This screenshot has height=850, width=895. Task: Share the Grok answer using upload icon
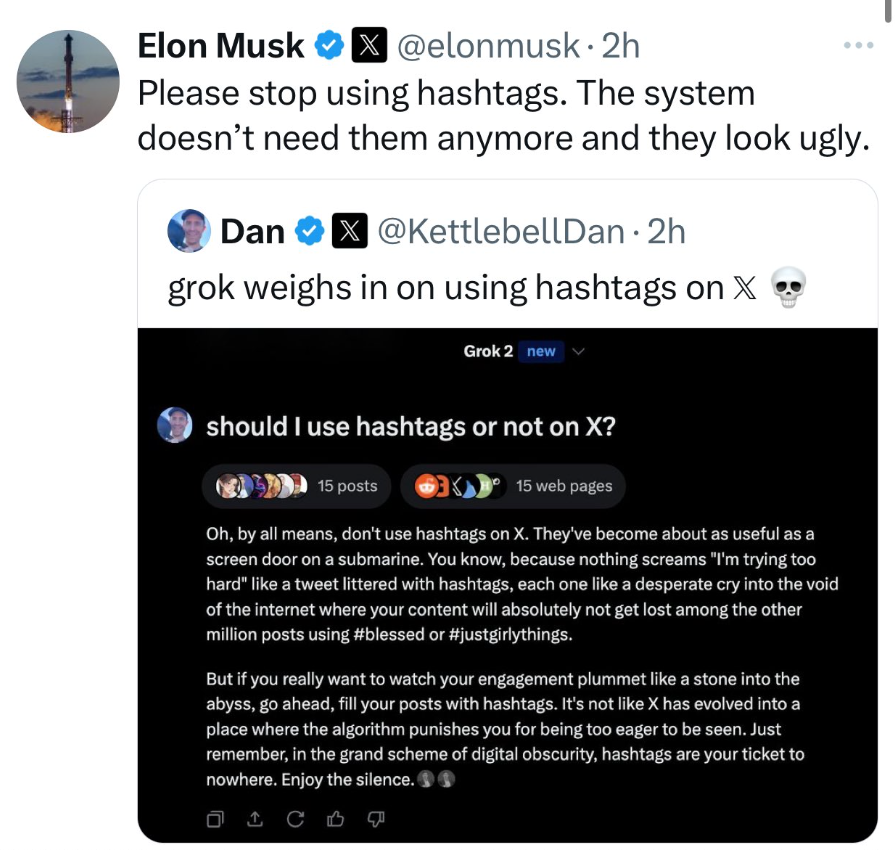[x=255, y=819]
